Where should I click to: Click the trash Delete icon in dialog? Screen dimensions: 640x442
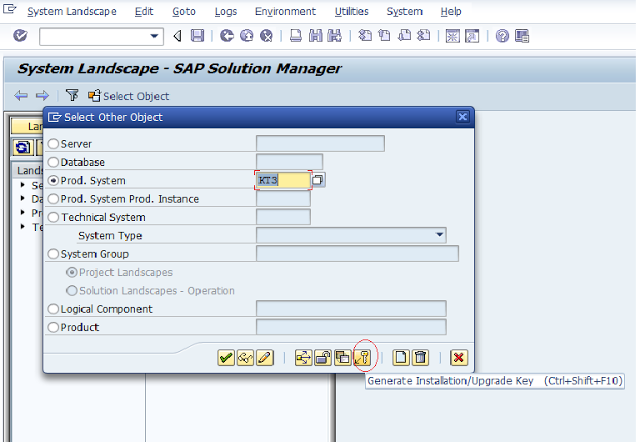coord(420,358)
